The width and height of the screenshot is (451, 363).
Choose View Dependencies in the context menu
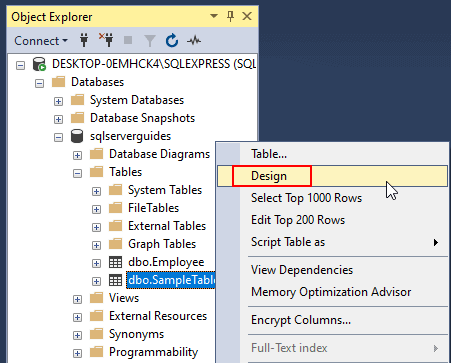click(332, 270)
